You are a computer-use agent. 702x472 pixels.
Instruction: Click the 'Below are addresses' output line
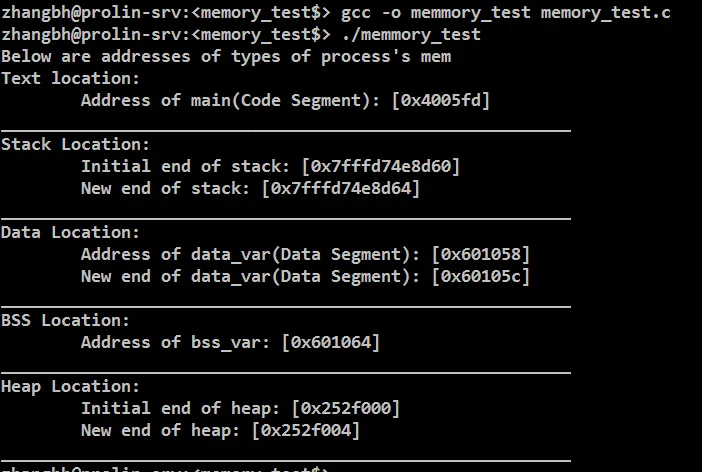[x=225, y=56]
